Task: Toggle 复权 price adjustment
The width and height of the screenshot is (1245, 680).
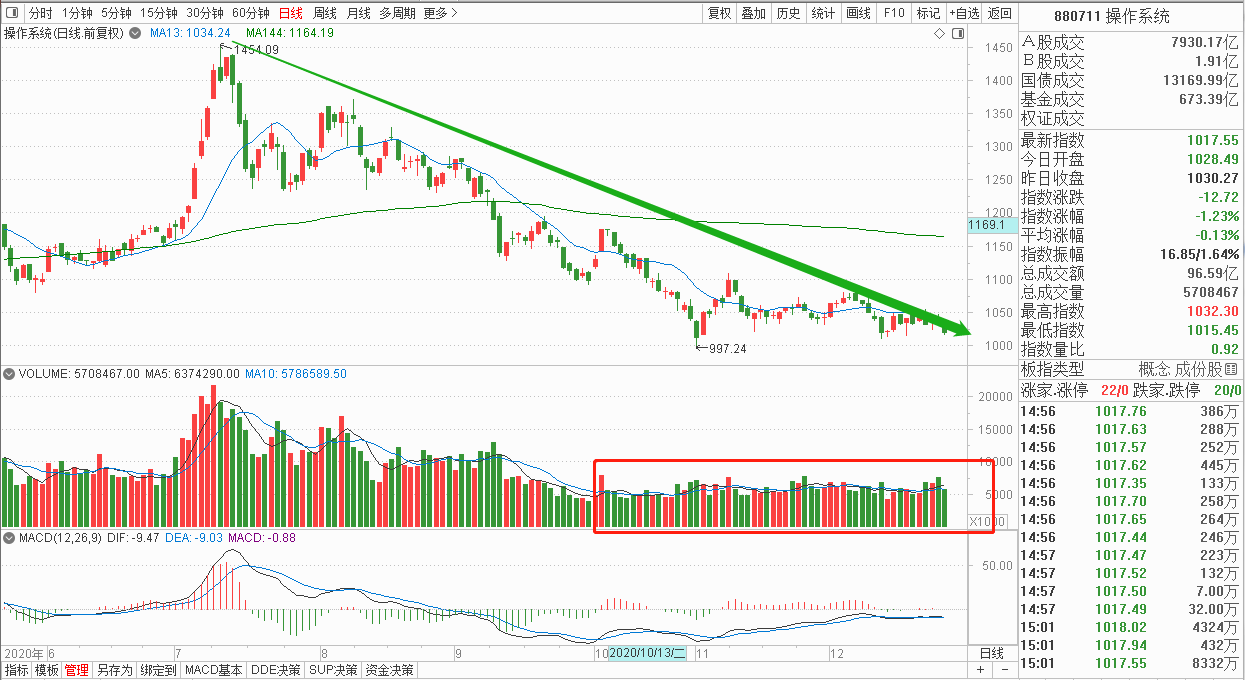Action: [719, 13]
